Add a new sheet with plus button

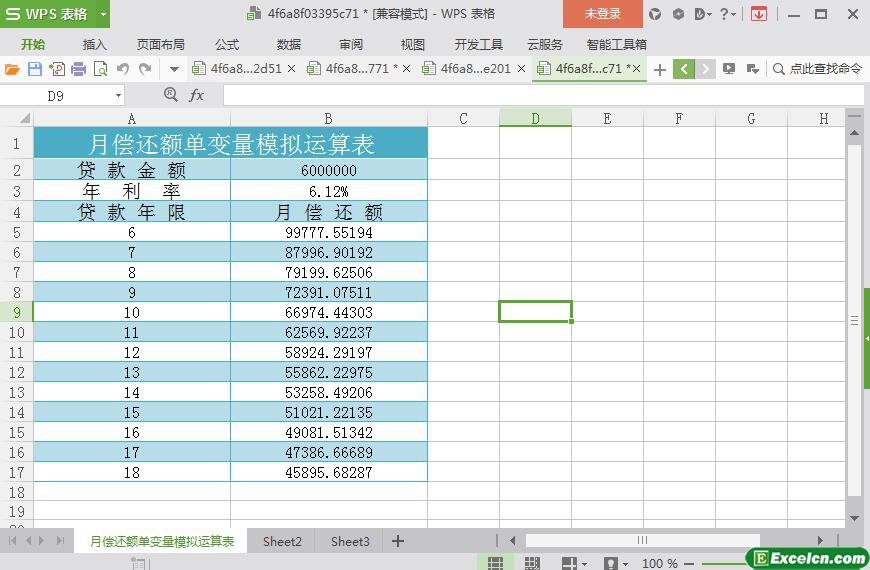click(398, 541)
